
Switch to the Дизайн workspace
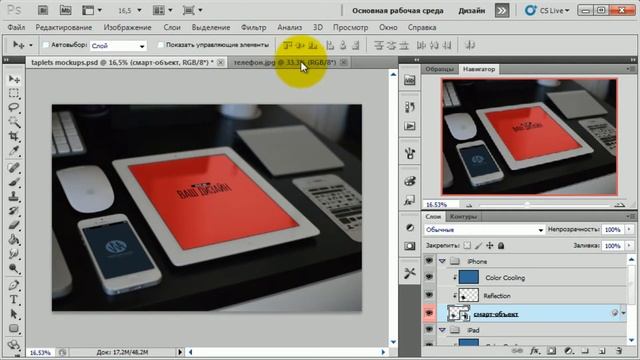(471, 11)
